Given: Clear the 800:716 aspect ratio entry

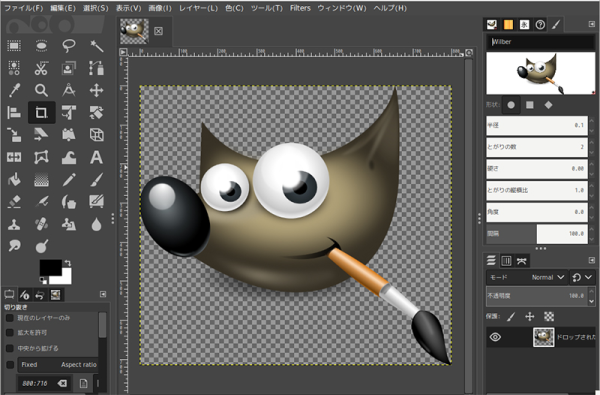Looking at the screenshot, I should [x=62, y=383].
